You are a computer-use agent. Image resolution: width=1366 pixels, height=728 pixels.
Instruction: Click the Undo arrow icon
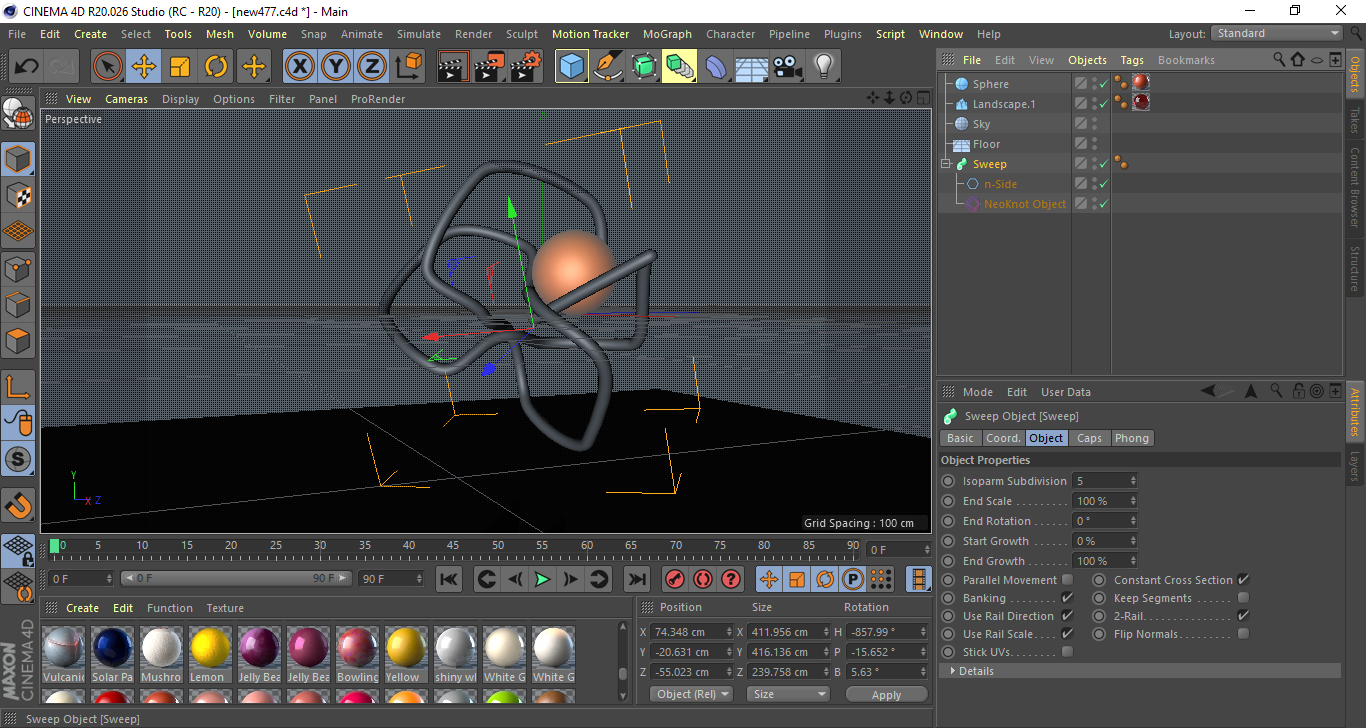(x=27, y=67)
